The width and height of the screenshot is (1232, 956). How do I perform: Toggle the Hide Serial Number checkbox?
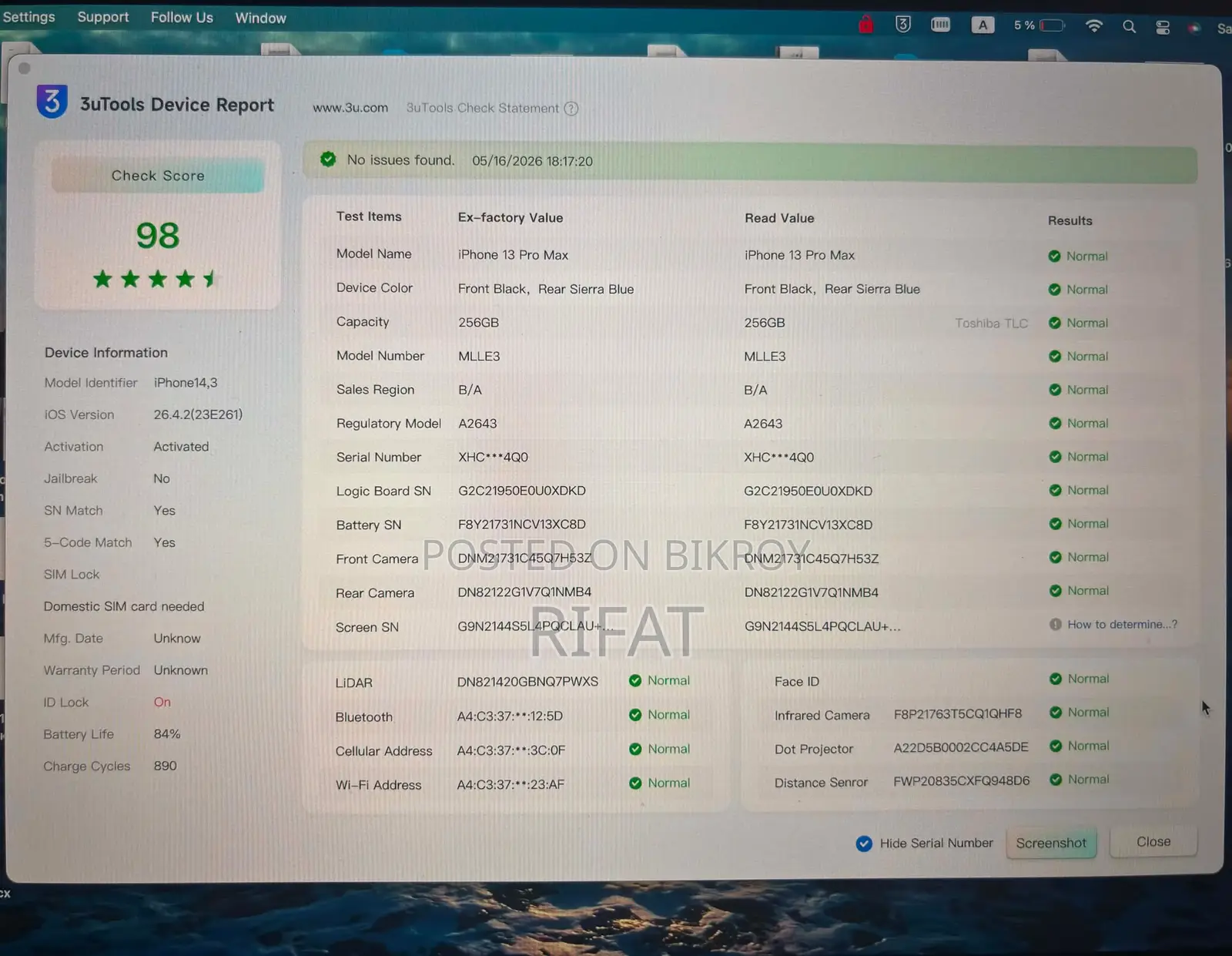click(x=864, y=844)
